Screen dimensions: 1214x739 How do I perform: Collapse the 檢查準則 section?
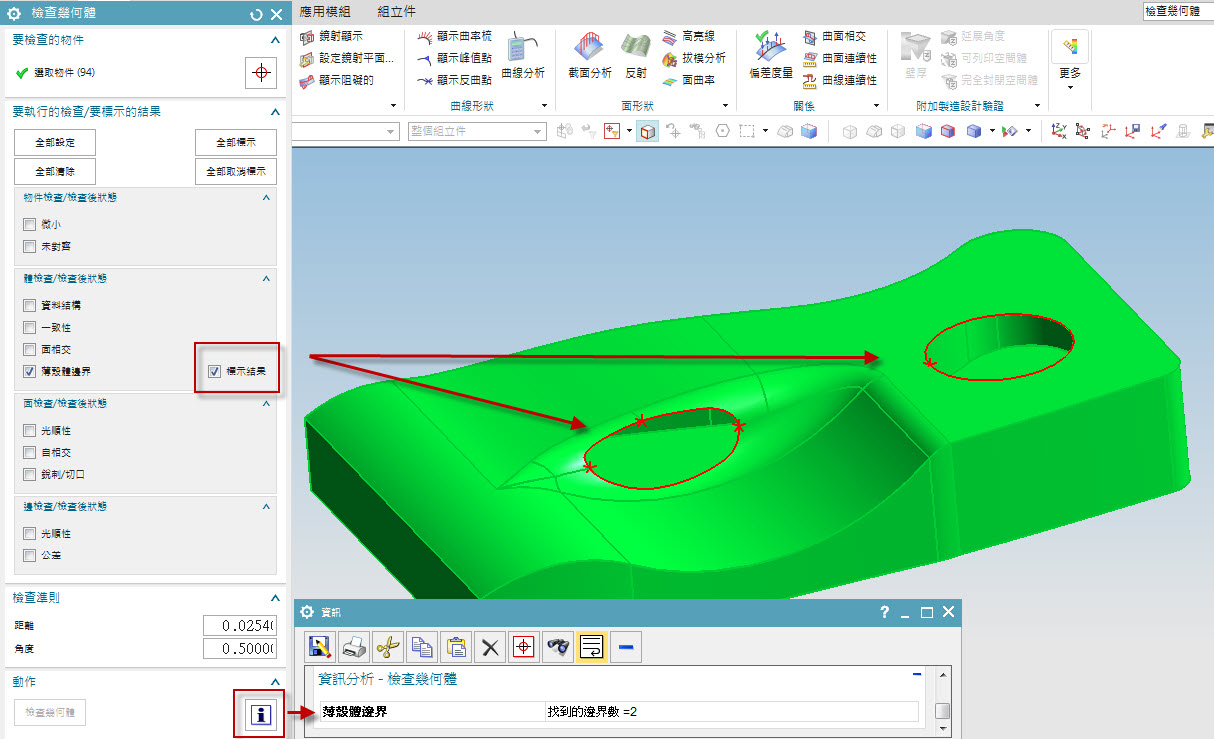point(275,598)
